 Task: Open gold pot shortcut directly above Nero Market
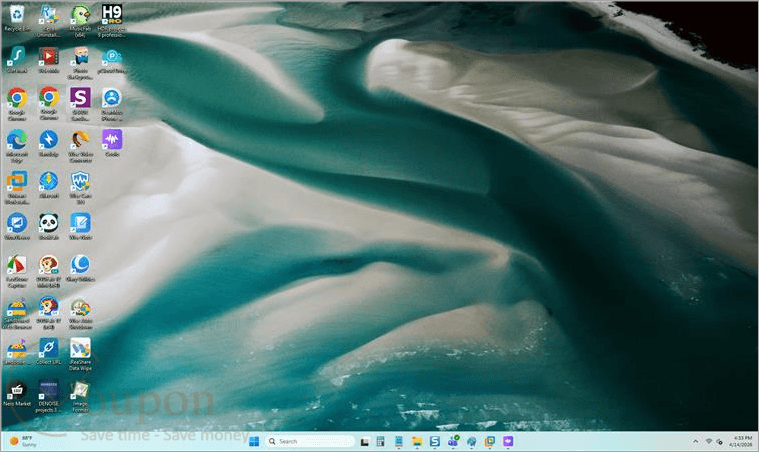17,352
